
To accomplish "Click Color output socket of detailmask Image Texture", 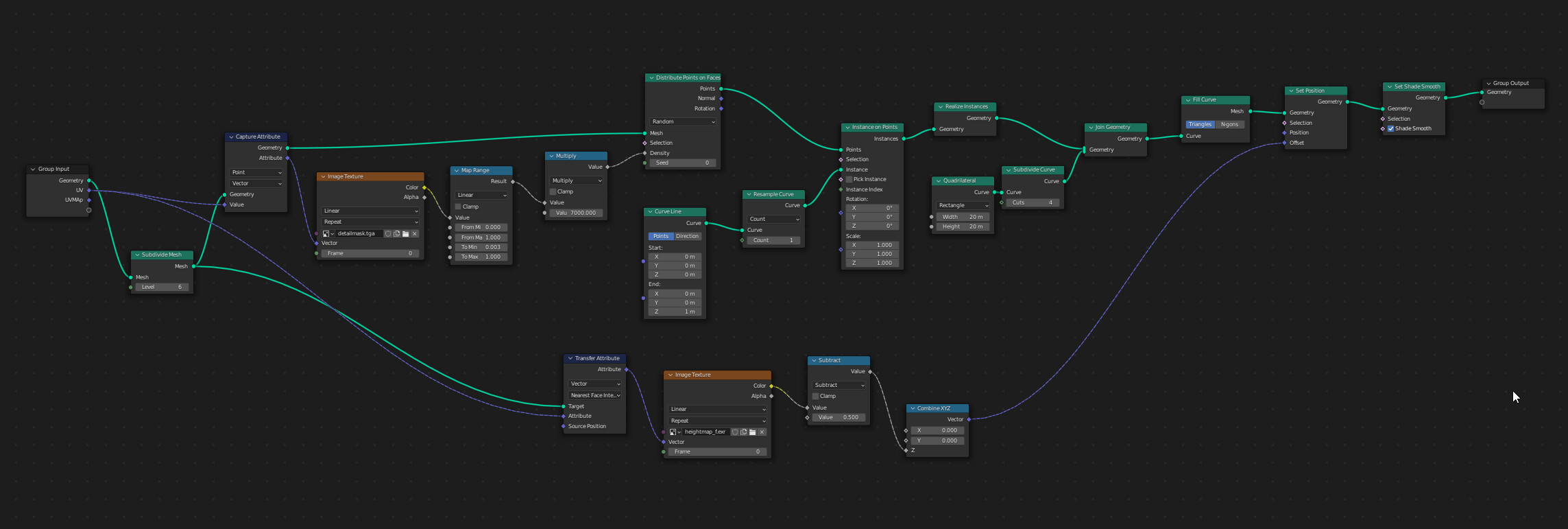I will [x=424, y=187].
